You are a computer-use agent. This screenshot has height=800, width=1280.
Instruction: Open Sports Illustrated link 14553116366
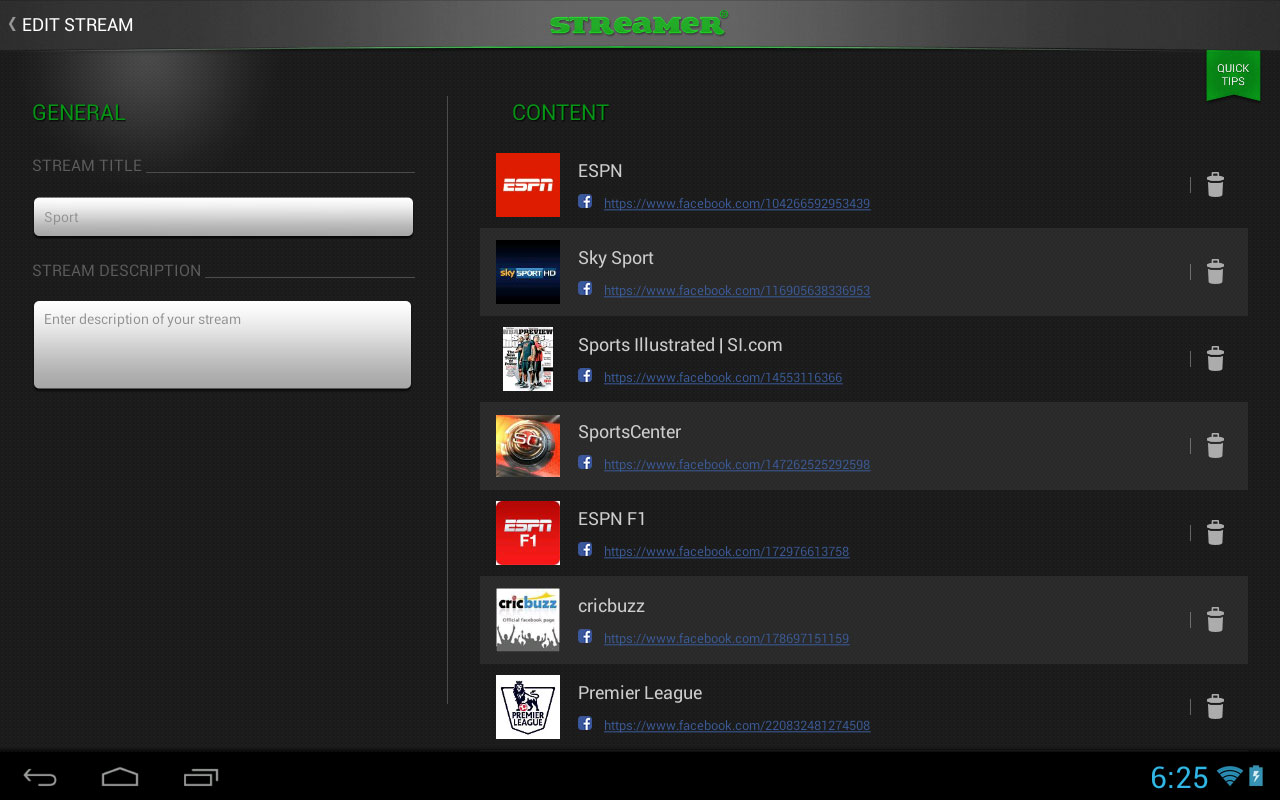coord(723,378)
